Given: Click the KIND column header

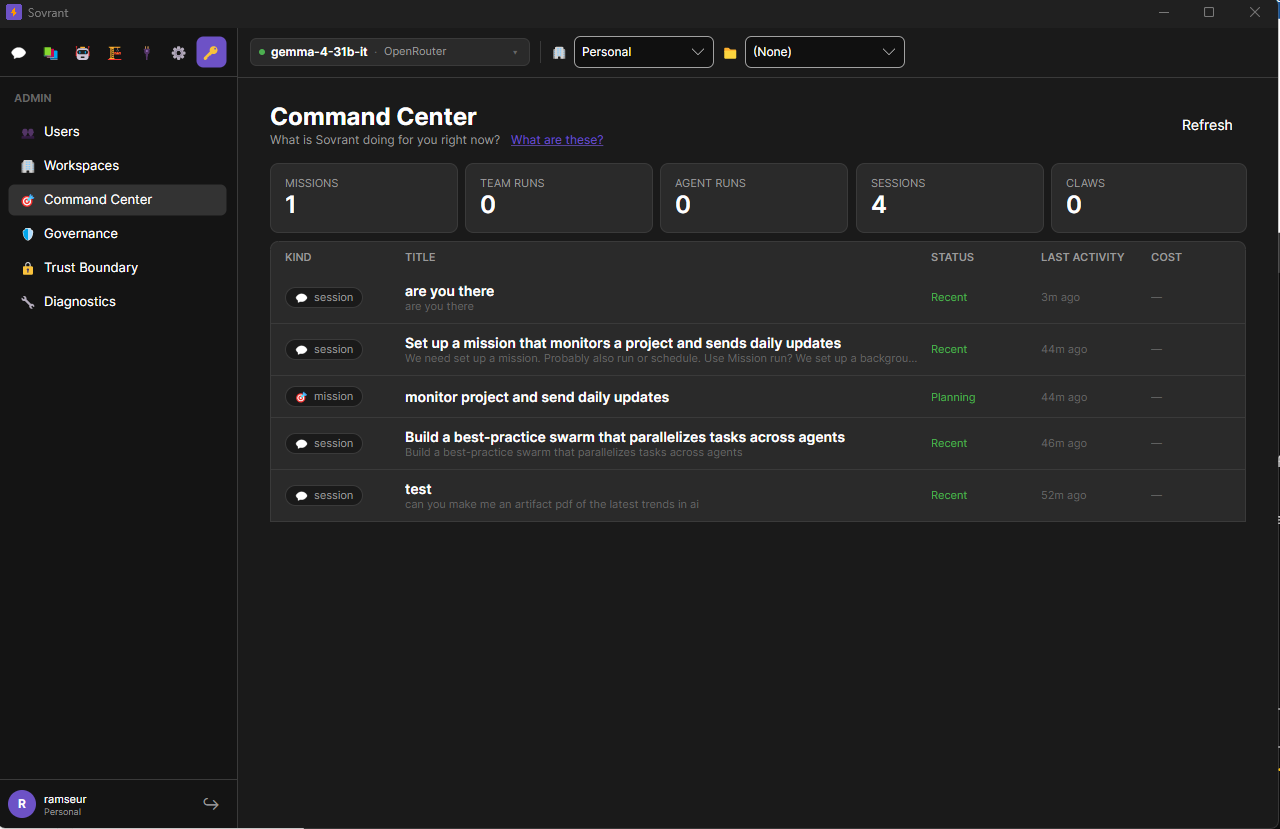Looking at the screenshot, I should tap(298, 257).
